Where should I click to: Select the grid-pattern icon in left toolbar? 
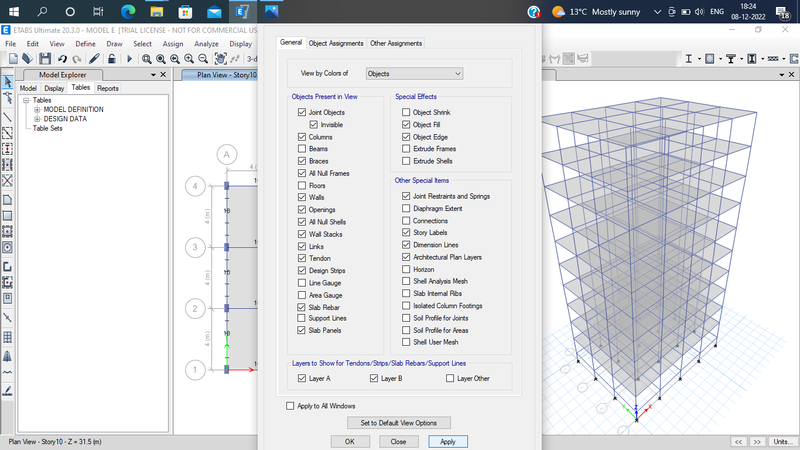pos(8,337)
